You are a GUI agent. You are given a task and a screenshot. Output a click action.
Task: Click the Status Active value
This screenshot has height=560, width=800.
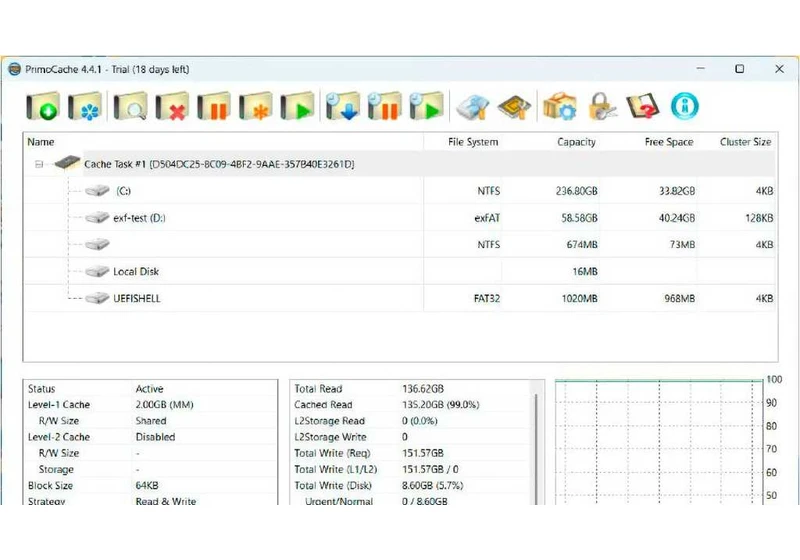coord(149,389)
